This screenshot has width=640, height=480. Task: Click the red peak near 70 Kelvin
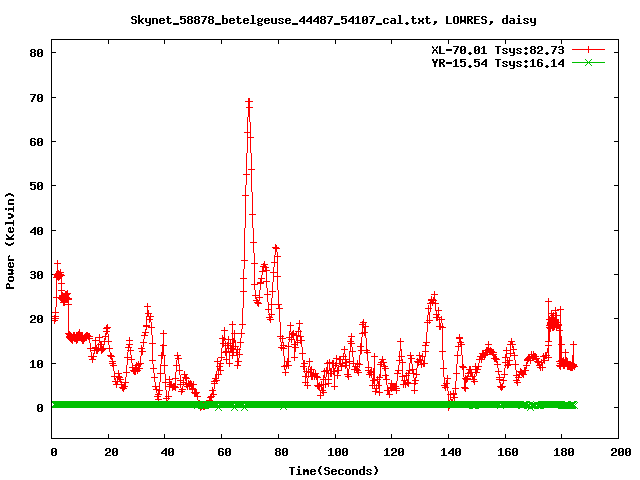coord(249,102)
